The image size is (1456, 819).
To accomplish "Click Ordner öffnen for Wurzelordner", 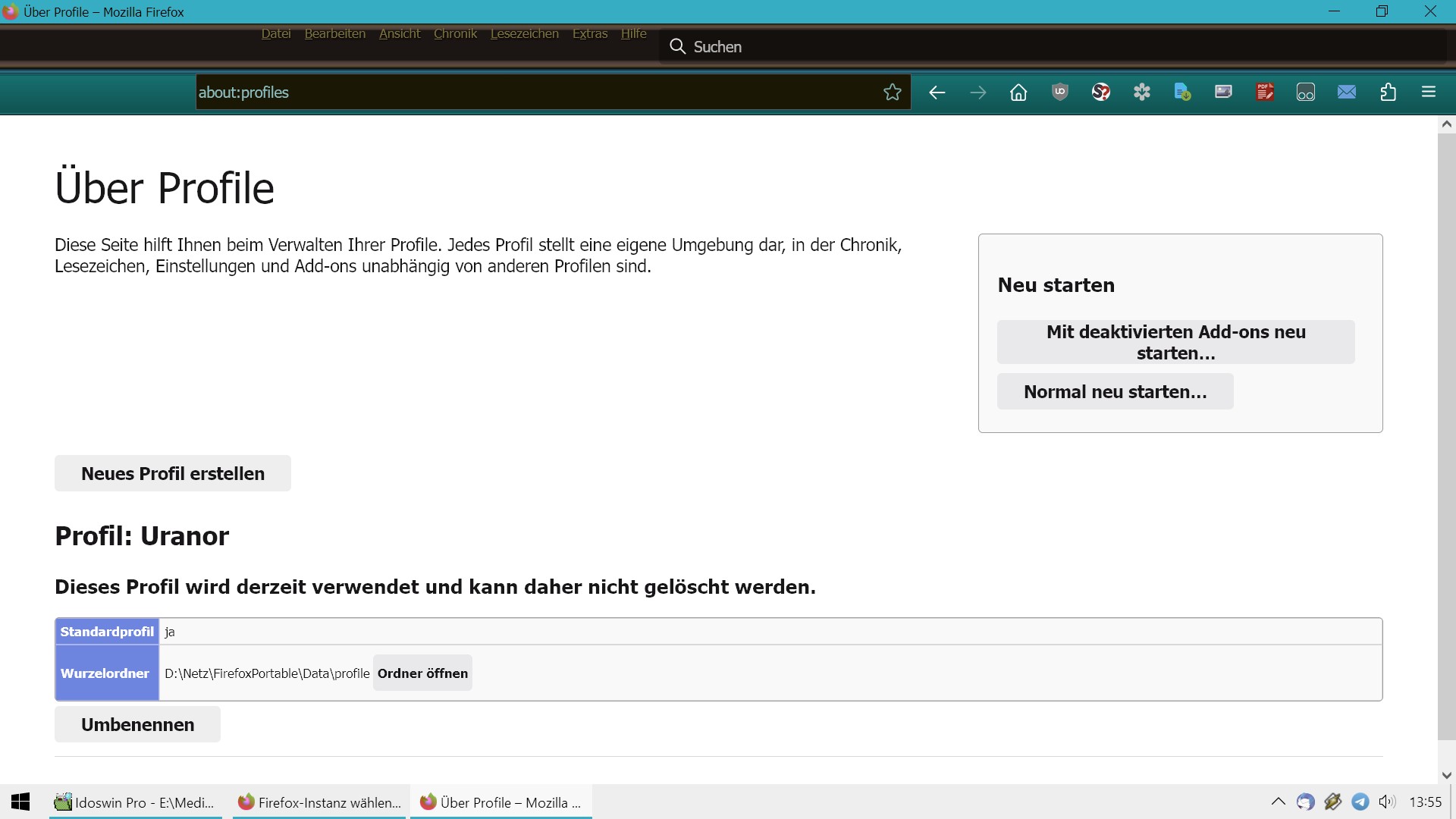I will pos(422,673).
